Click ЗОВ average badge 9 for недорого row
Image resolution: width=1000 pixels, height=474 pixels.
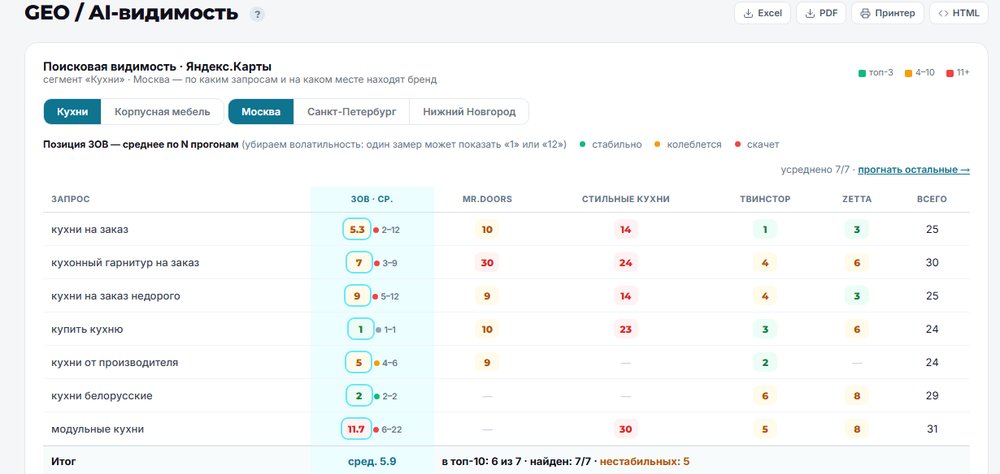pos(357,296)
